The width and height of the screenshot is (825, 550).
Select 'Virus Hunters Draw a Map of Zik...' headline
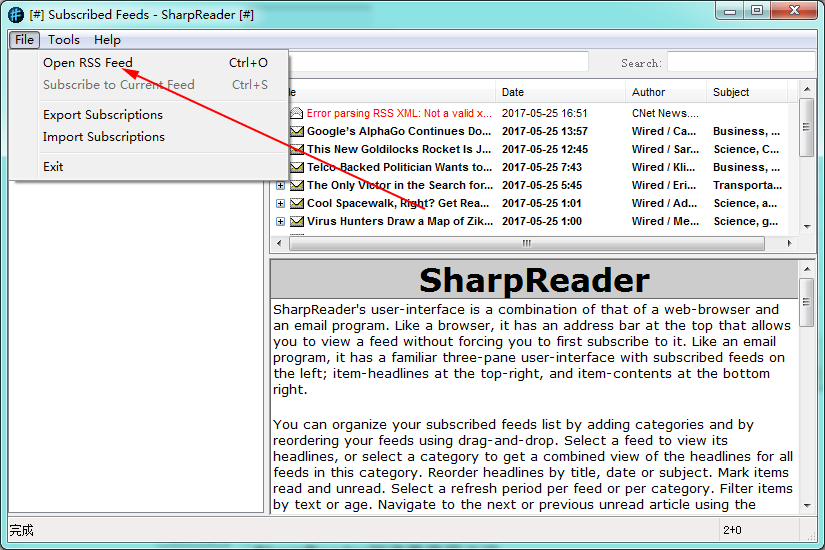[400, 222]
